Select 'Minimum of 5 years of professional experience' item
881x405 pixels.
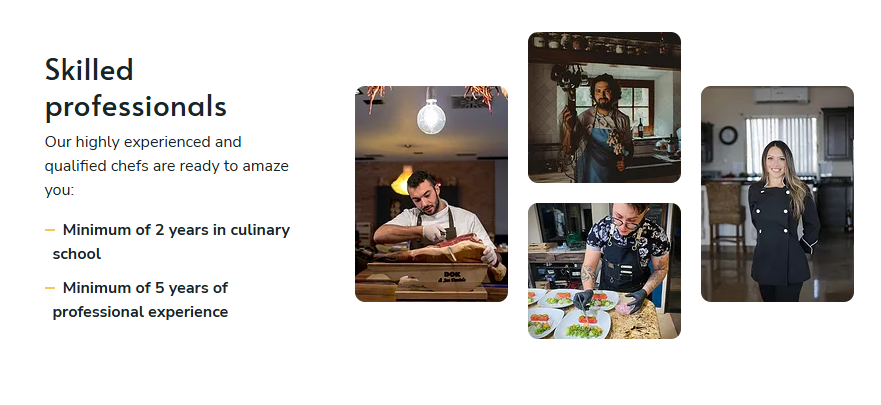tap(137, 299)
